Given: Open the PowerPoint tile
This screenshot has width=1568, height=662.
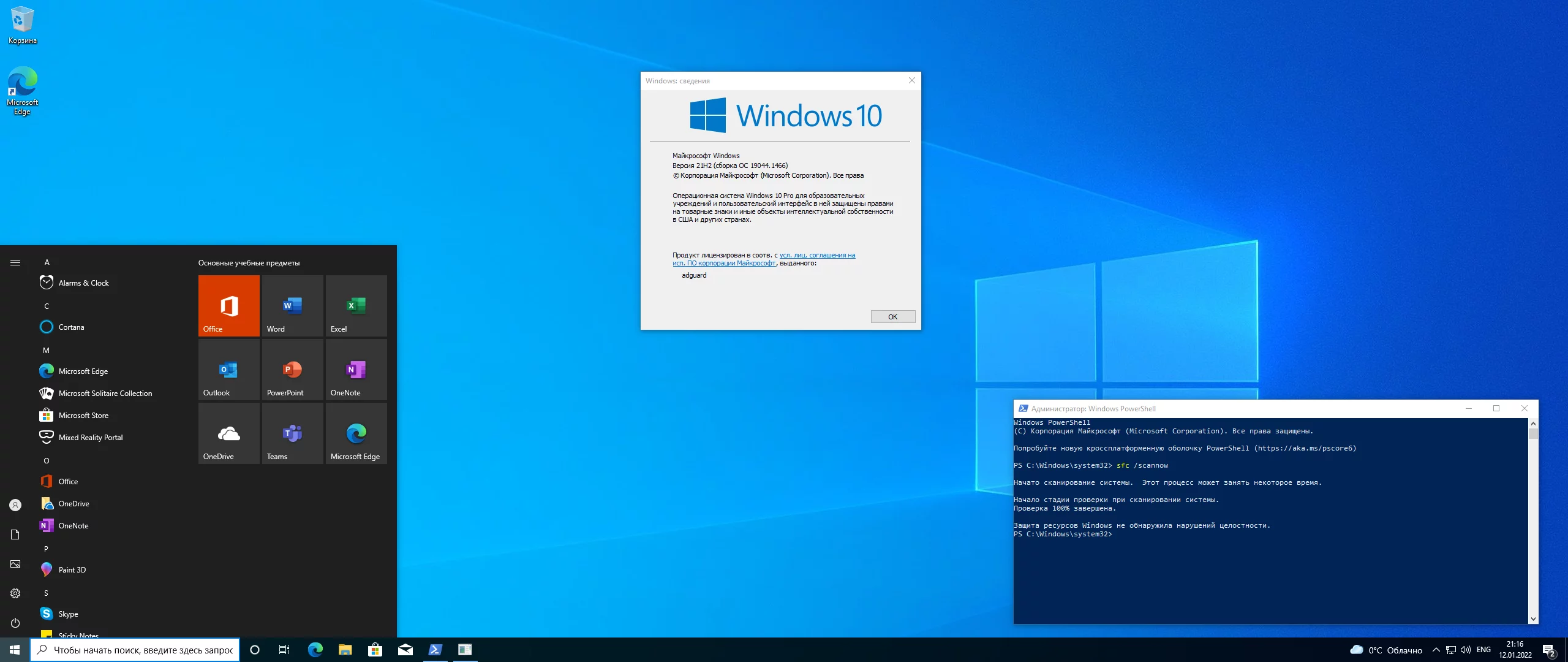Looking at the screenshot, I should (x=292, y=369).
